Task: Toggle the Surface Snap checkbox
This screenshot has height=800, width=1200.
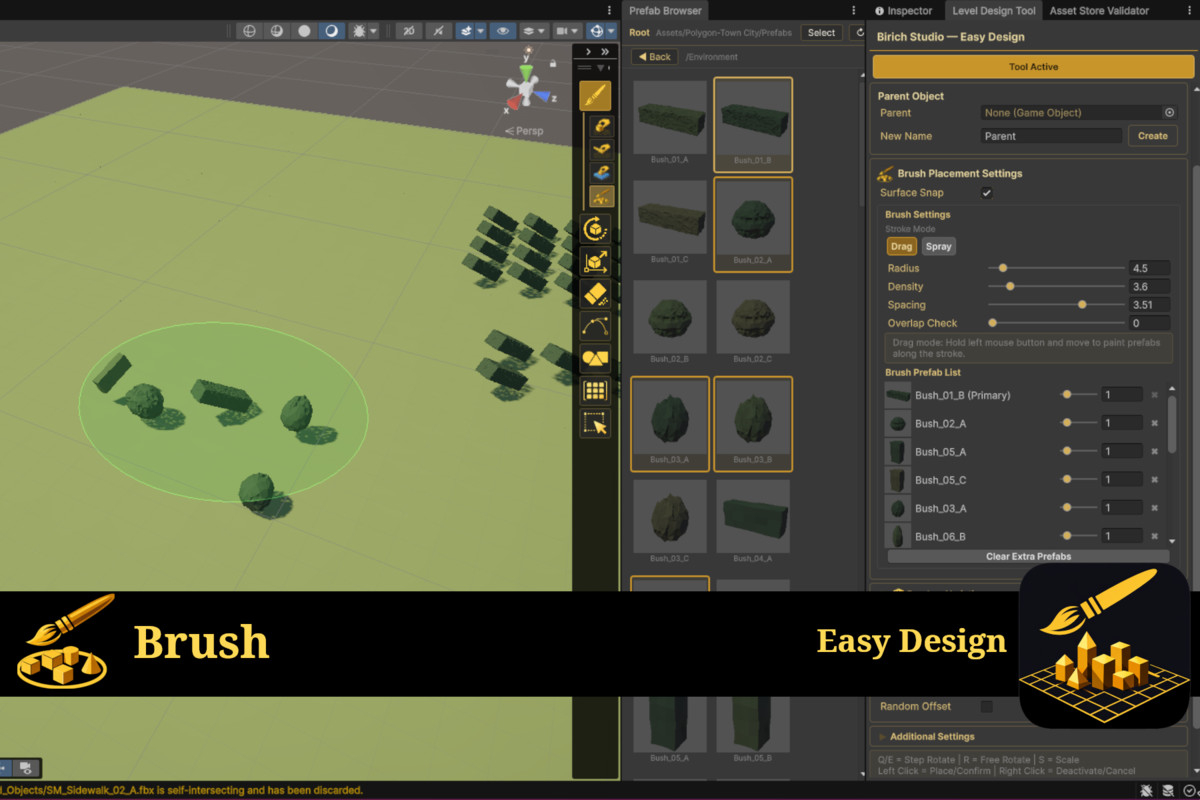Action: point(987,193)
